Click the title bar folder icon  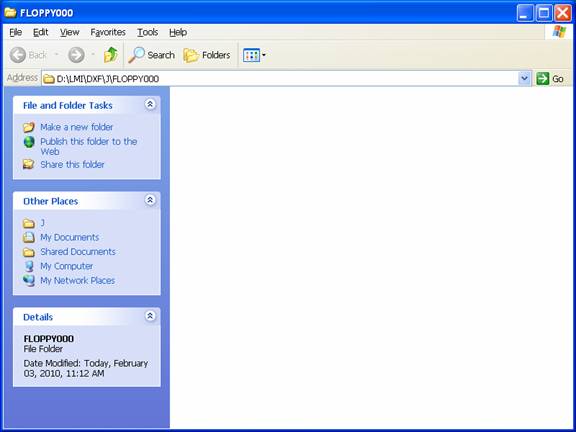(10, 13)
